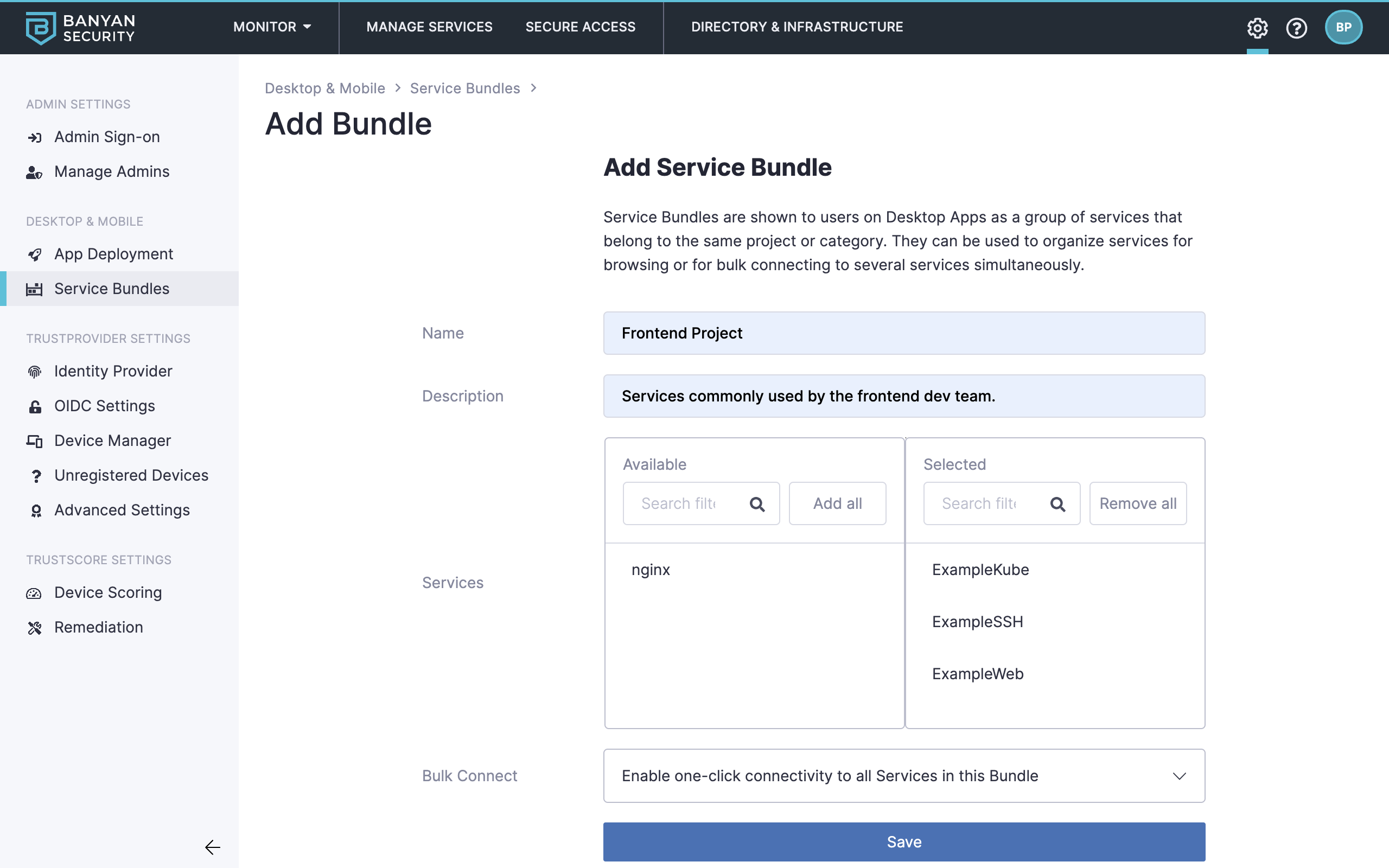Open Device Scoring in the sidebar
The height and width of the screenshot is (868, 1389).
(x=108, y=592)
